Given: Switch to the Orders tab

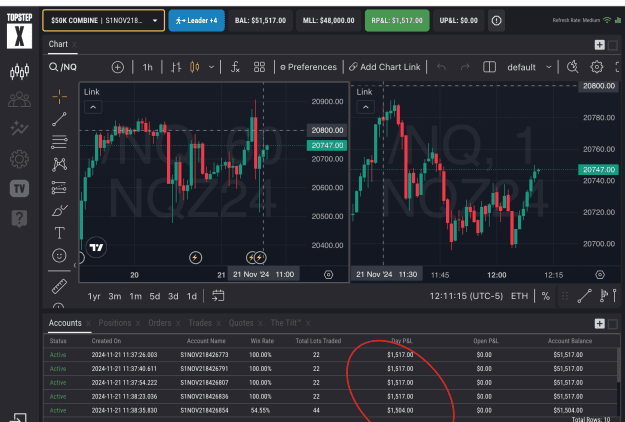Looking at the screenshot, I should click(159, 323).
